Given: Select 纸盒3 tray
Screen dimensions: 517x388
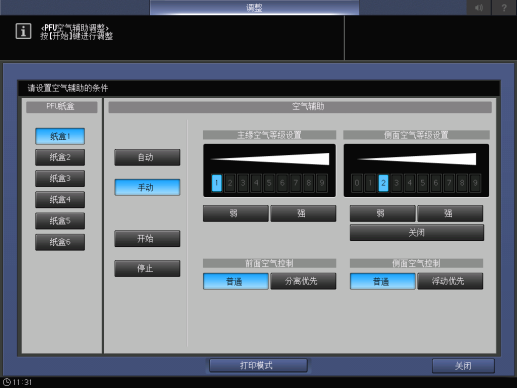Looking at the screenshot, I should [60, 178].
